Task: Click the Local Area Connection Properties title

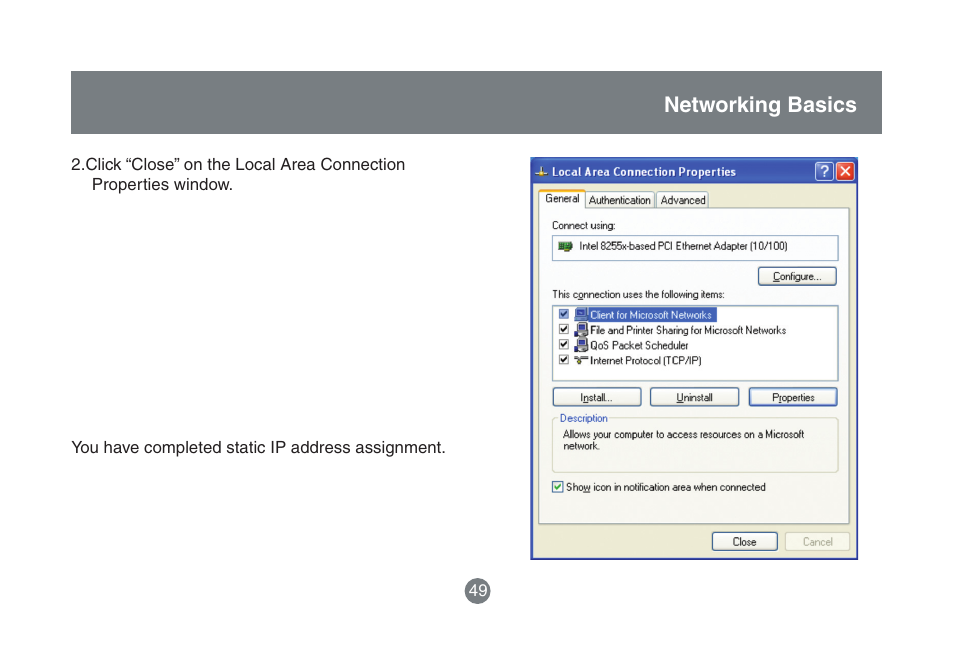Action: pyautogui.click(x=644, y=172)
